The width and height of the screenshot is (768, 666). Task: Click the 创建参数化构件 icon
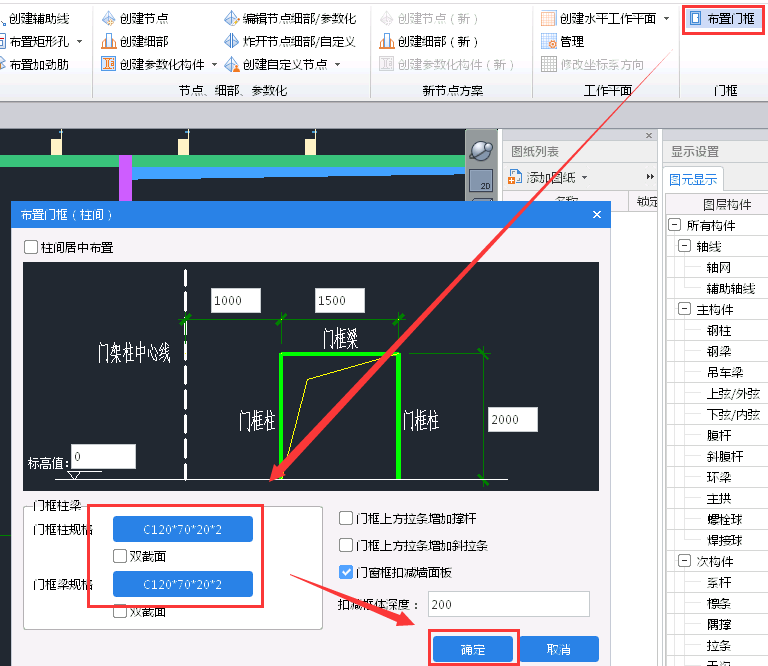(x=108, y=64)
